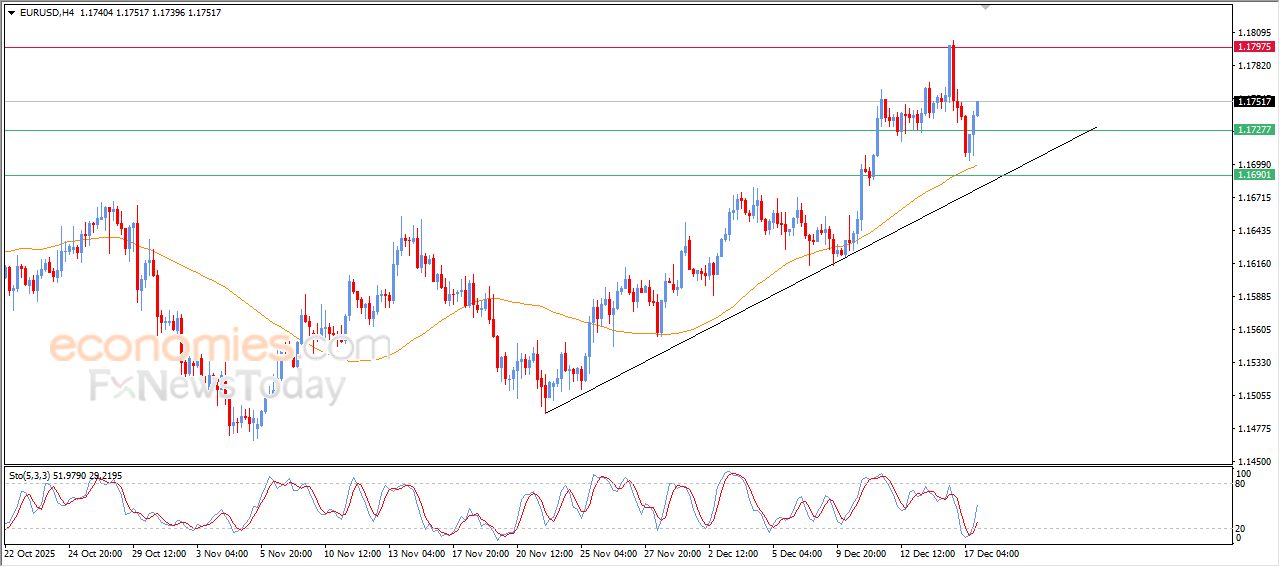Click the 22 Oct 2025 date label

[x=32, y=553]
